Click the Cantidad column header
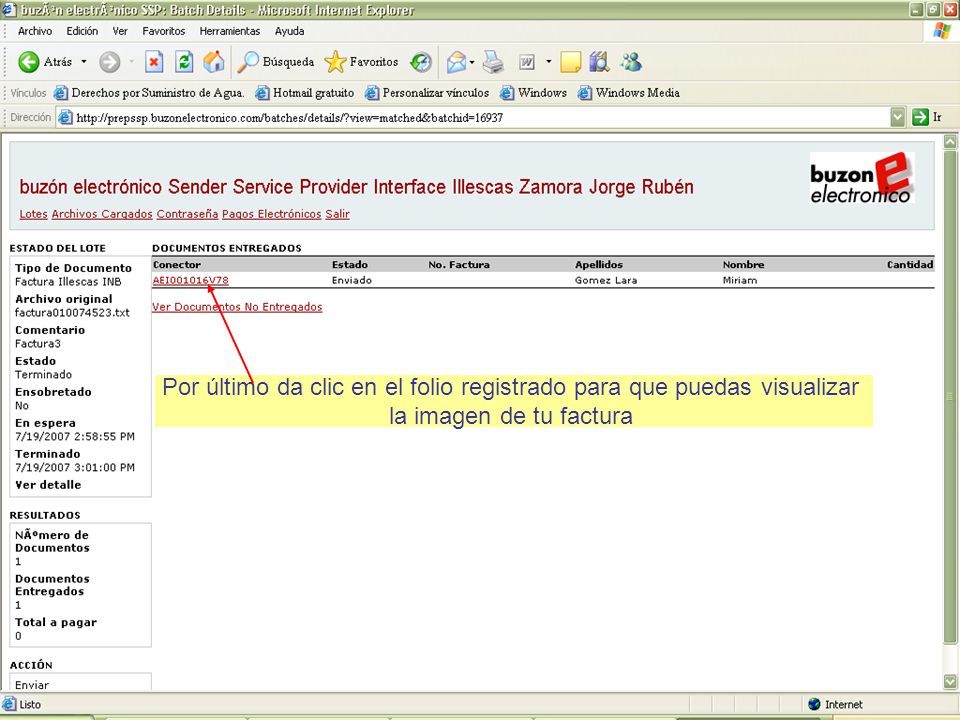This screenshot has height=720, width=960. 910,265
